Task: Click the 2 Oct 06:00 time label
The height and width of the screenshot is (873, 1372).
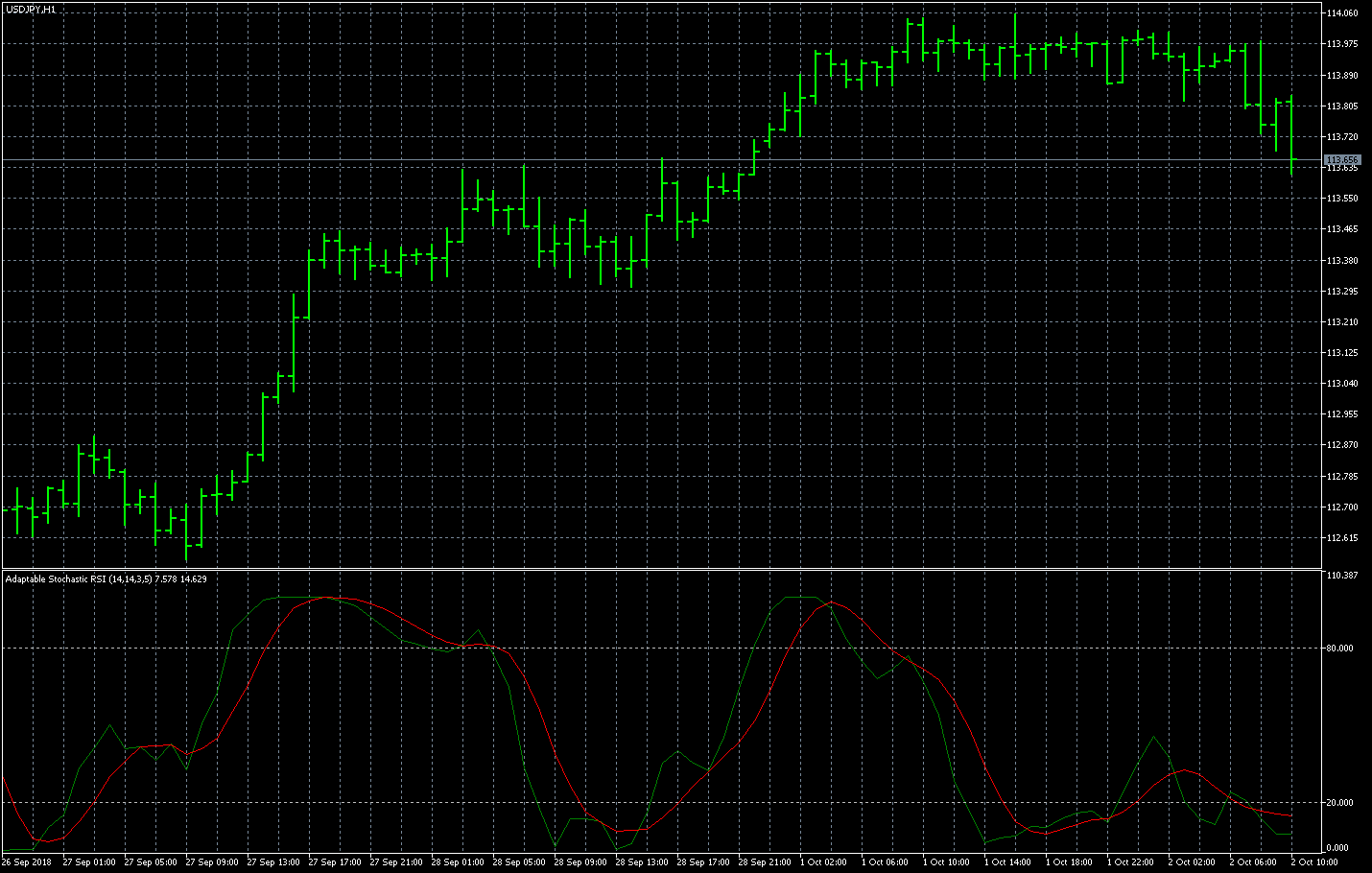Action: tap(1254, 862)
